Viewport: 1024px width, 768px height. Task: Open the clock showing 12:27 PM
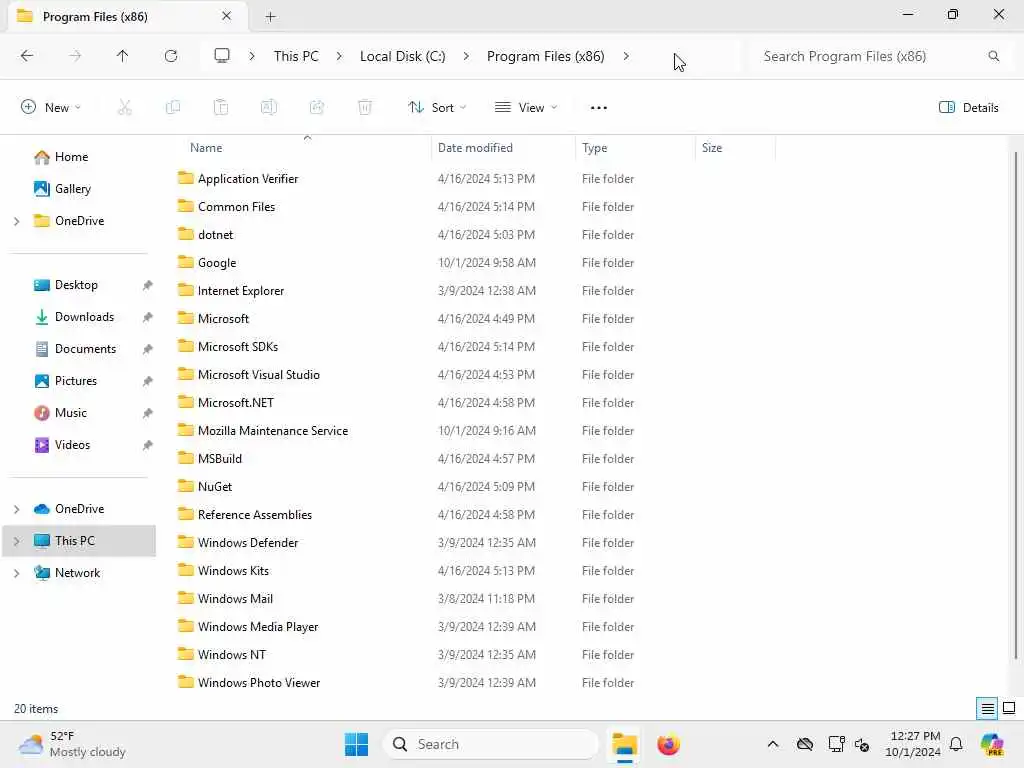click(x=913, y=744)
